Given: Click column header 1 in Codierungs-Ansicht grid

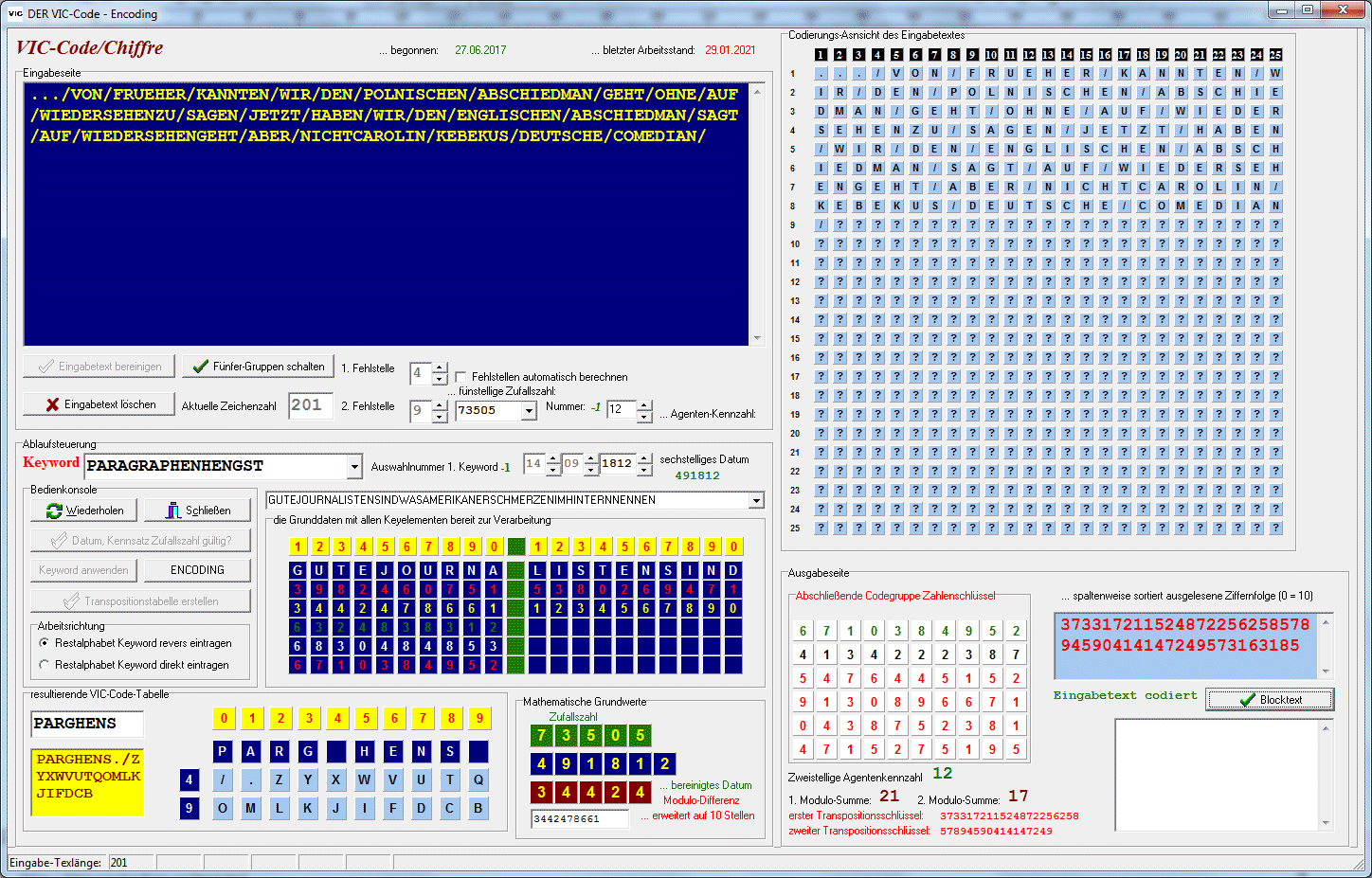Looking at the screenshot, I should coord(821,55).
